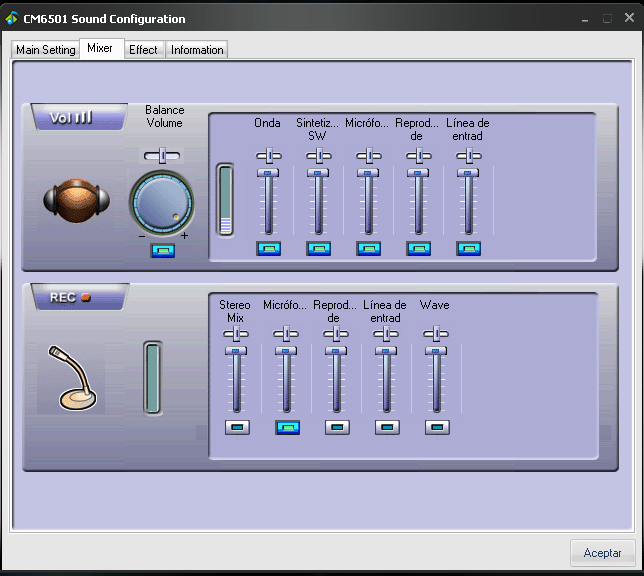This screenshot has width=644, height=576.
Task: Click the playback Reprod de fader handle
Action: point(418,173)
